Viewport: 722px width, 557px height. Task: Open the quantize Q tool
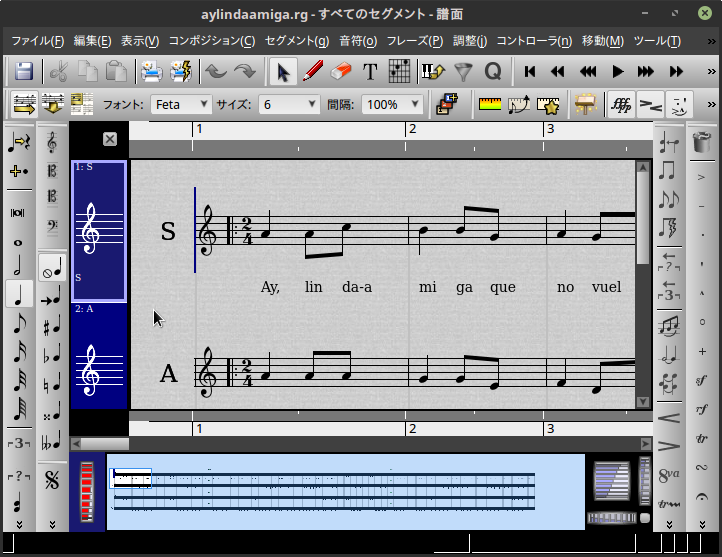492,72
